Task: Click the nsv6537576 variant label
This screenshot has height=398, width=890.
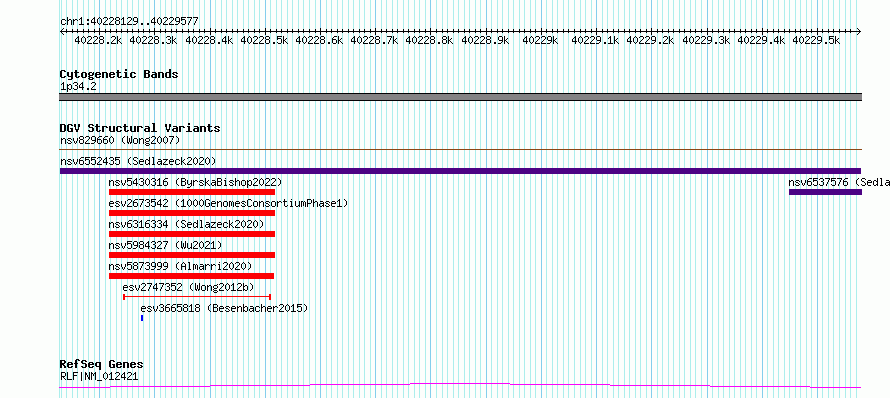Action: [839, 182]
